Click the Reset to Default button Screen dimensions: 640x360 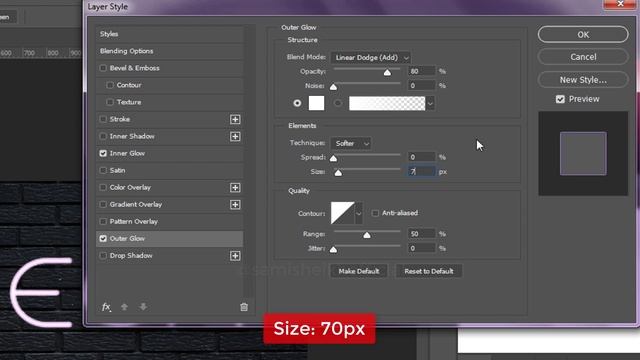pyautogui.click(x=429, y=271)
